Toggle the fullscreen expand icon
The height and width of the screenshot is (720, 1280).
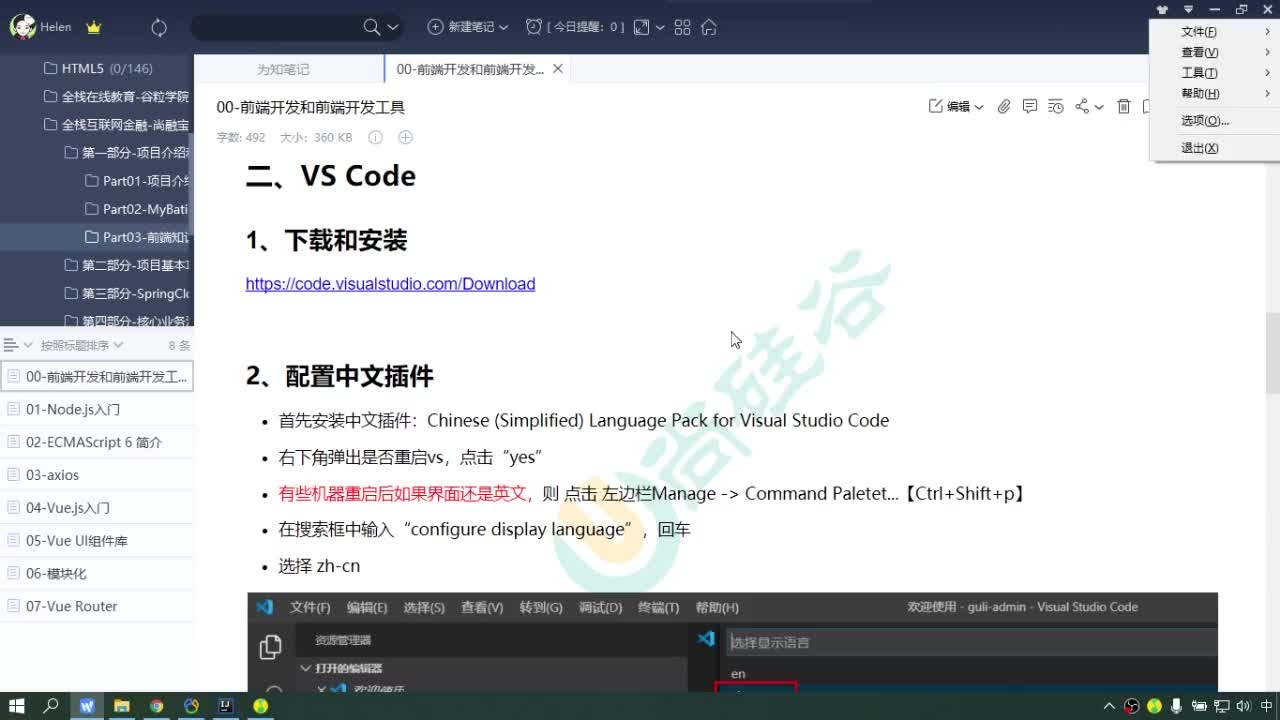(642, 27)
